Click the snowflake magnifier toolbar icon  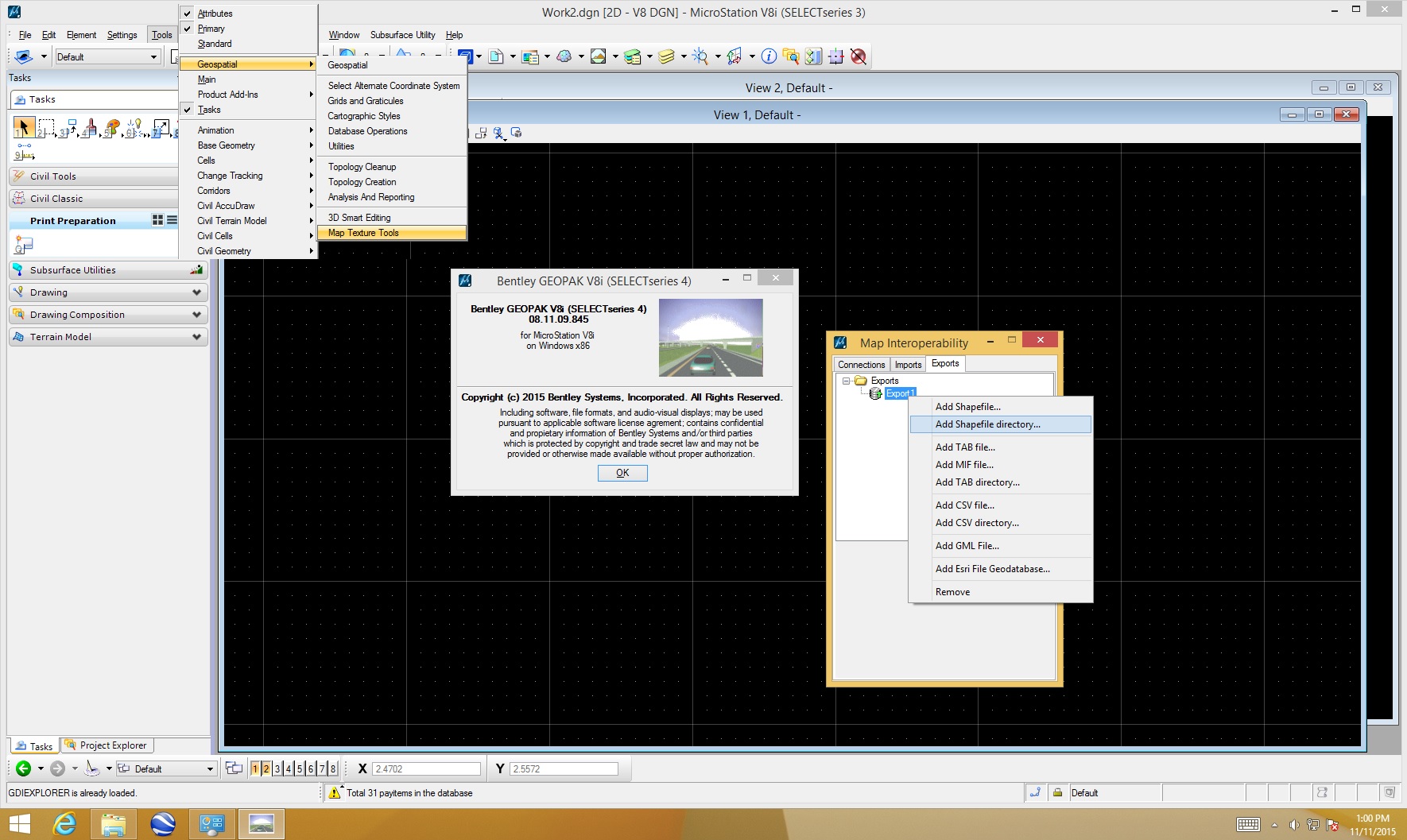700,56
